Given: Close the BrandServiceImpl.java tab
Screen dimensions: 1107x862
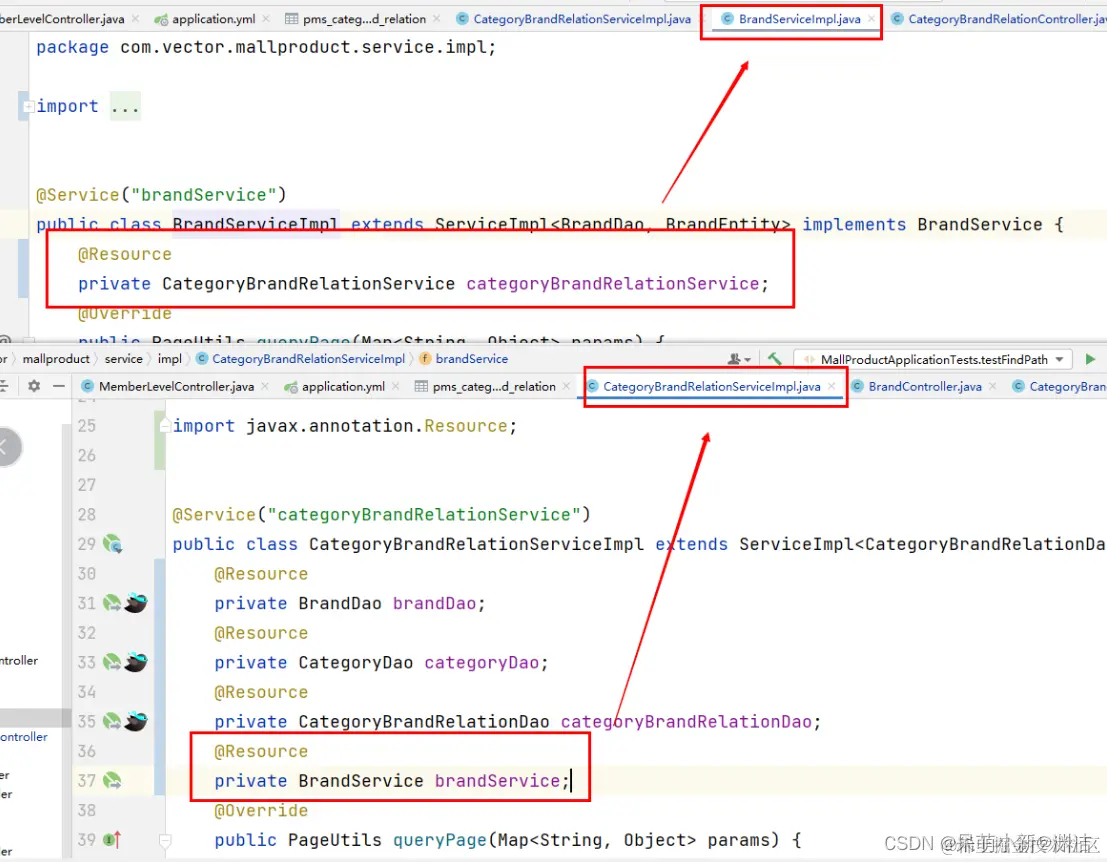Looking at the screenshot, I should (872, 19).
